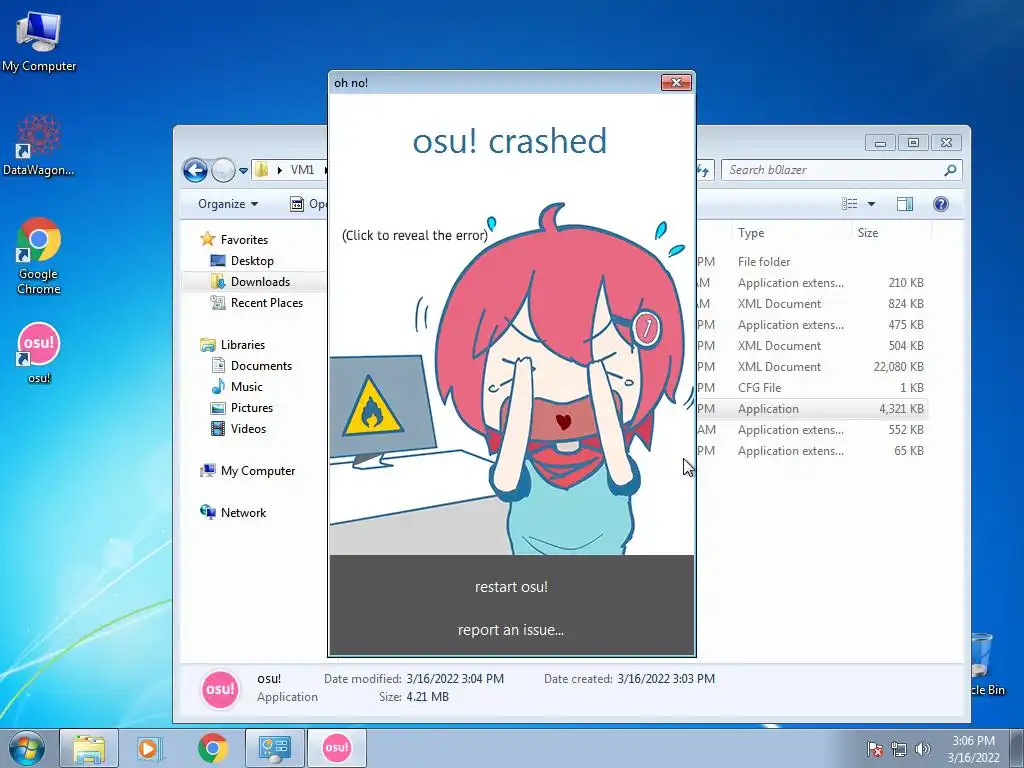Select the 210 KB Application extension row
Viewport: 1024px width, 768px height.
pyautogui.click(x=812, y=283)
